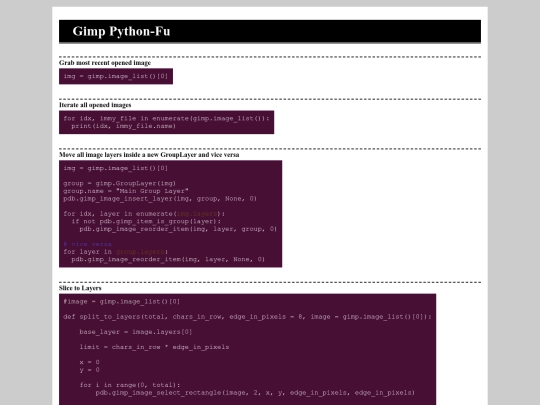Click the line 'base_layer = image.layers[0]'
The width and height of the screenshot is (540, 405).
coord(136,332)
